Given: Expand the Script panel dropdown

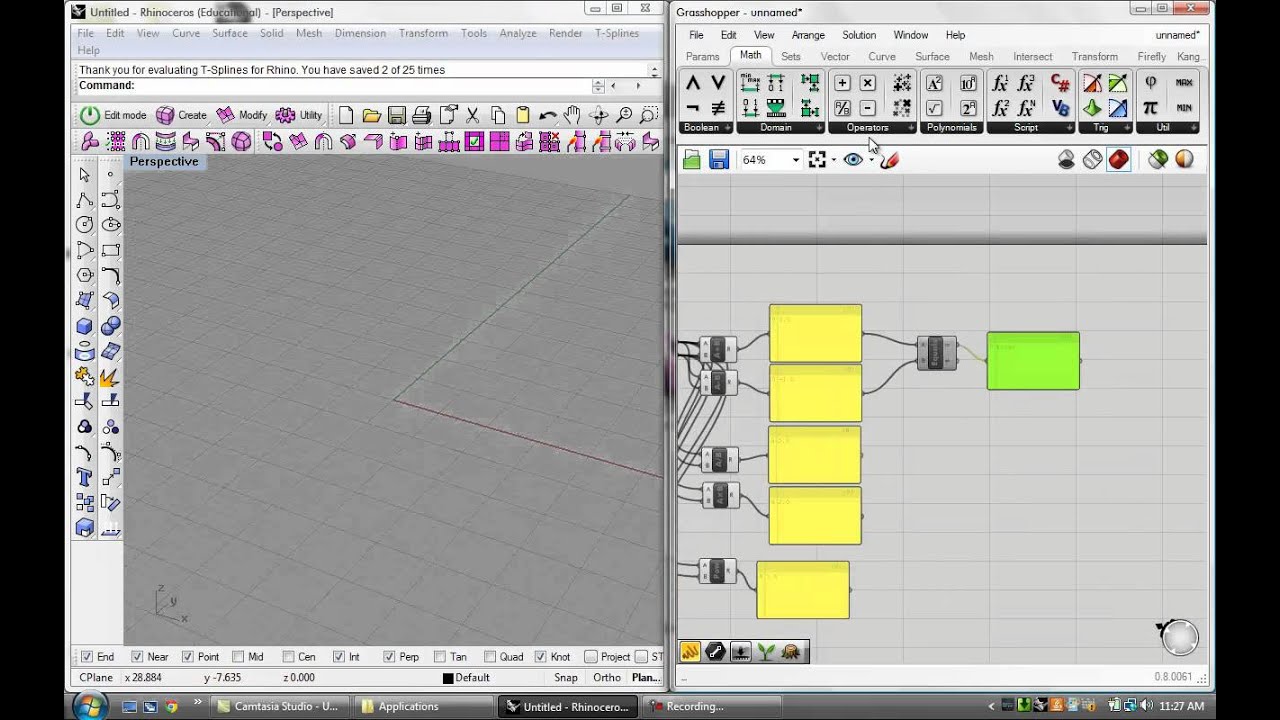Looking at the screenshot, I should [x=1070, y=128].
